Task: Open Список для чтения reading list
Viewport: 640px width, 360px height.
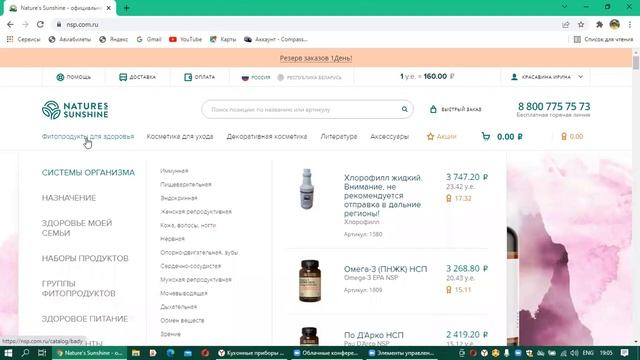Action: point(604,39)
